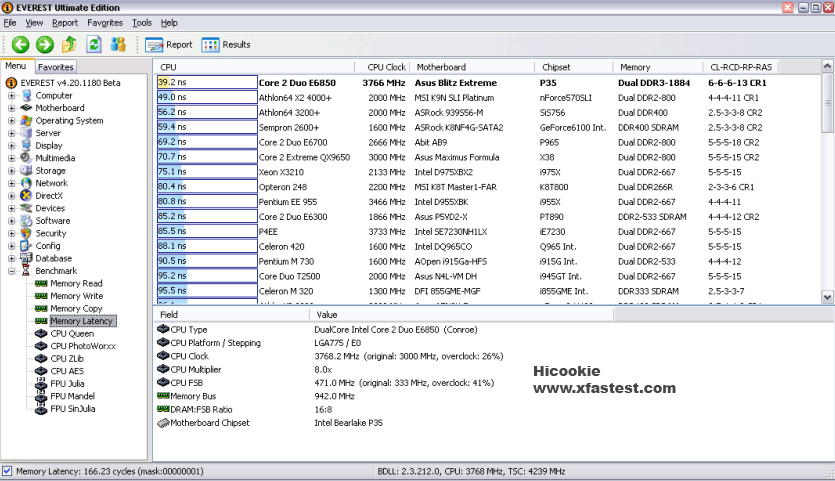Click the DRAM:FSB Ratio field row
The image size is (835, 481).
click(383, 409)
